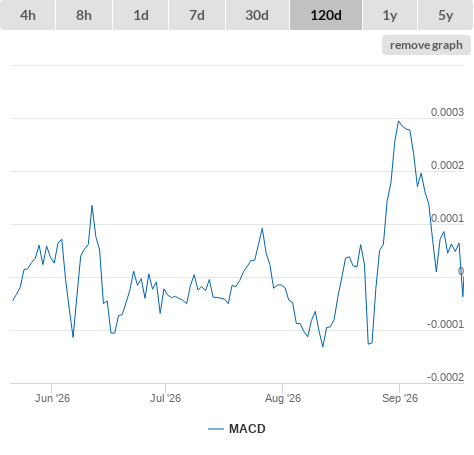Switch to the 8h time range
Viewport: 474px width, 455px height.
click(x=84, y=15)
